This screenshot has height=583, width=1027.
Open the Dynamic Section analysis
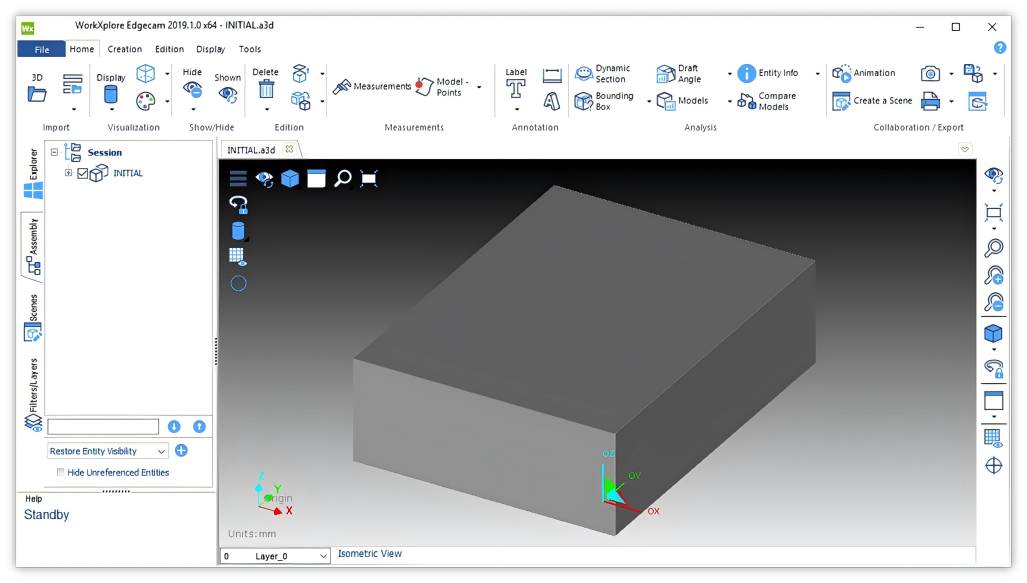[x=603, y=73]
